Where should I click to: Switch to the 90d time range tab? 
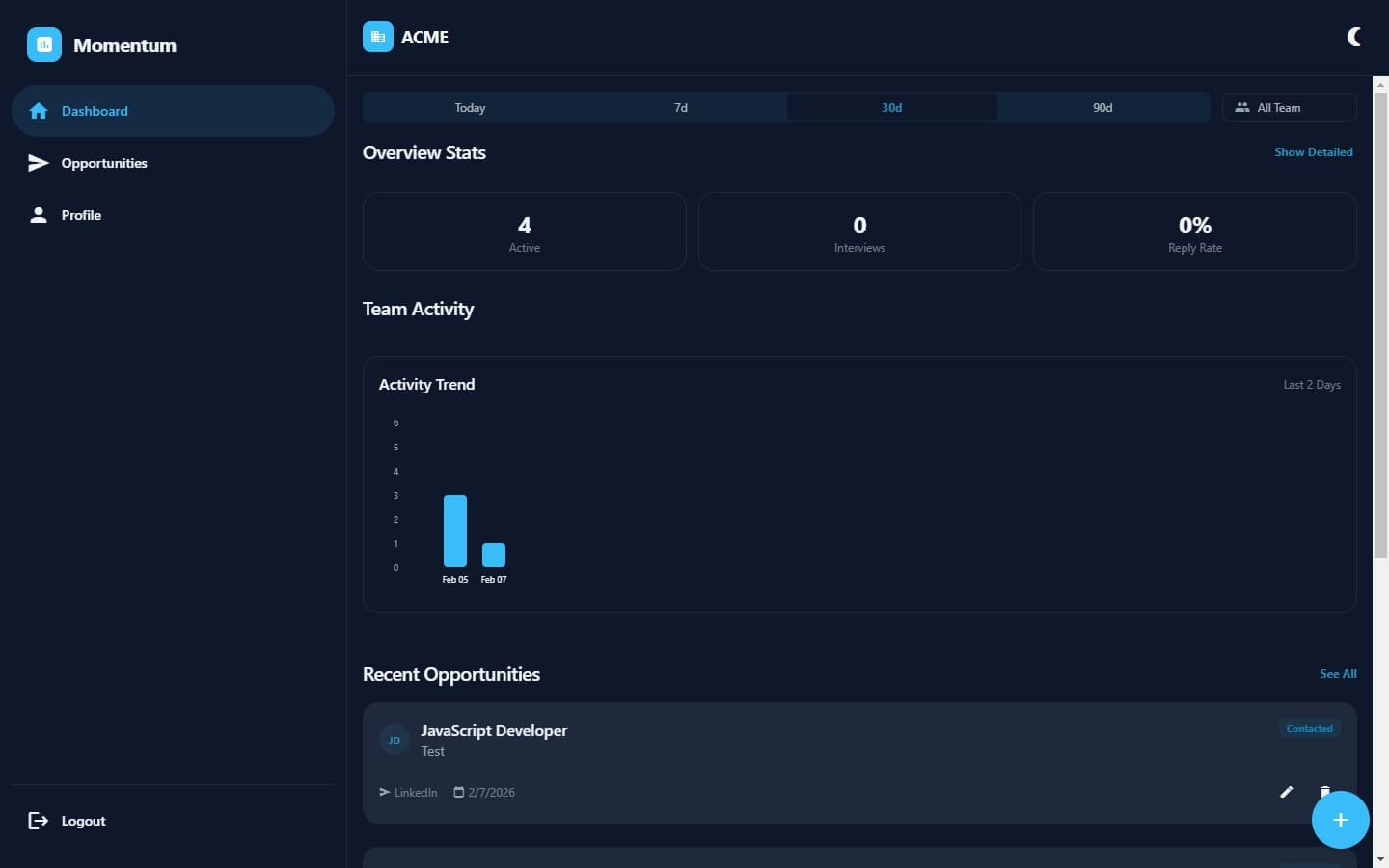click(x=1103, y=107)
